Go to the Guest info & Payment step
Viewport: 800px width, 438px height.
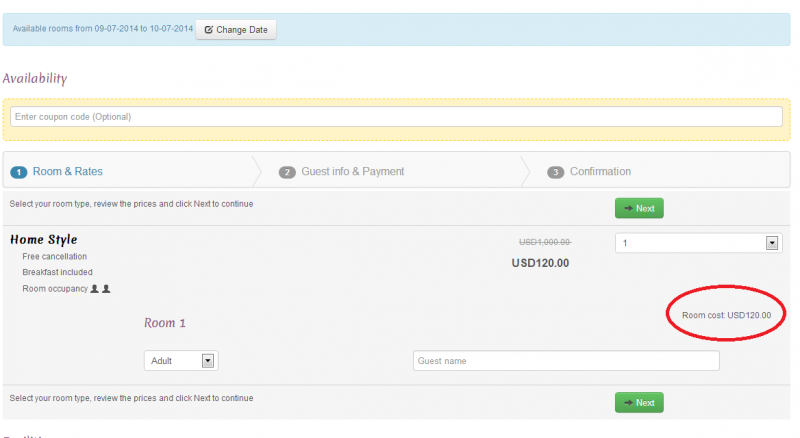pyautogui.click(x=354, y=172)
